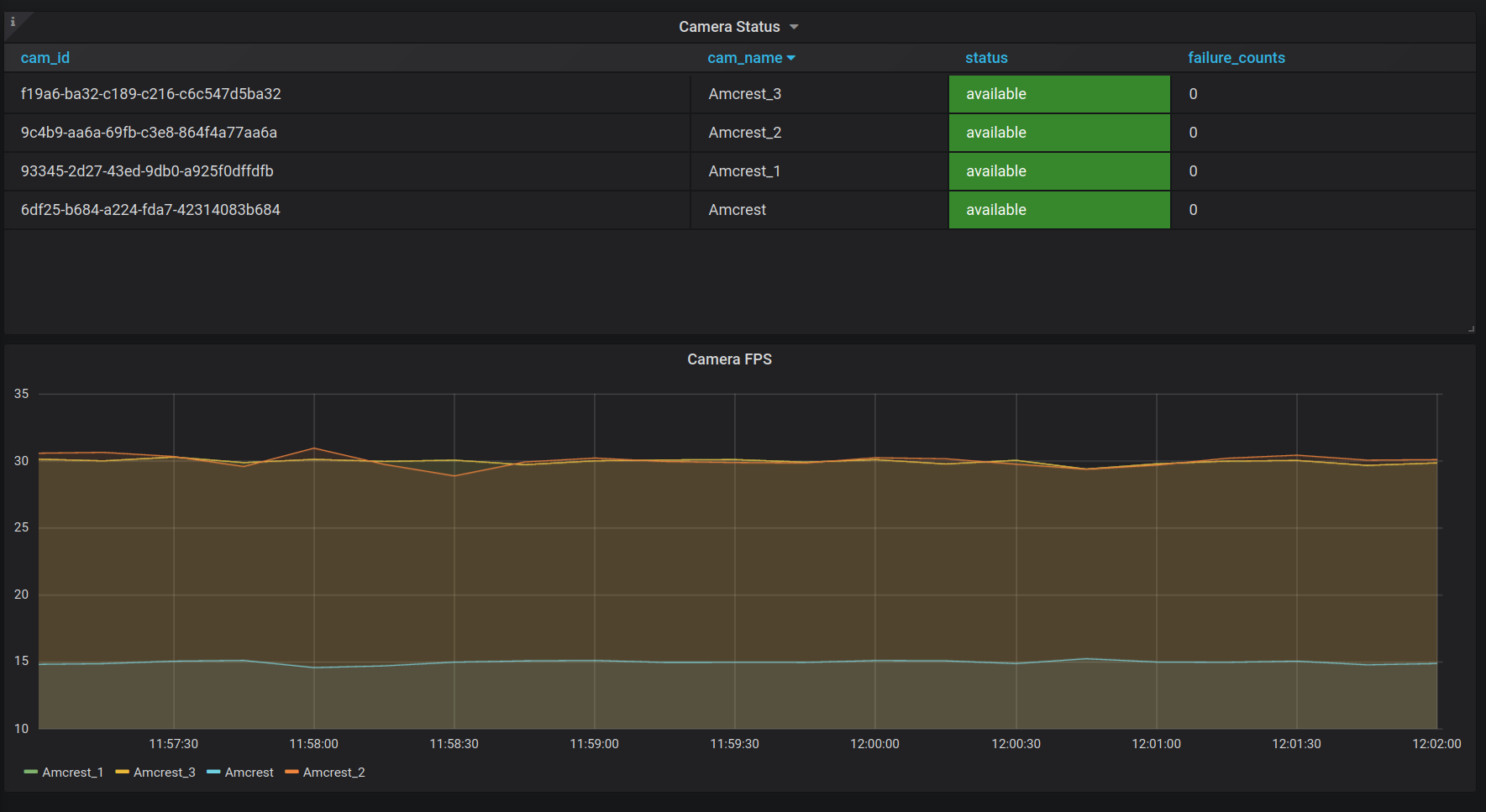Open the Camera FPS panel title menu
Image resolution: width=1486 pixels, height=812 pixels.
[x=728, y=359]
